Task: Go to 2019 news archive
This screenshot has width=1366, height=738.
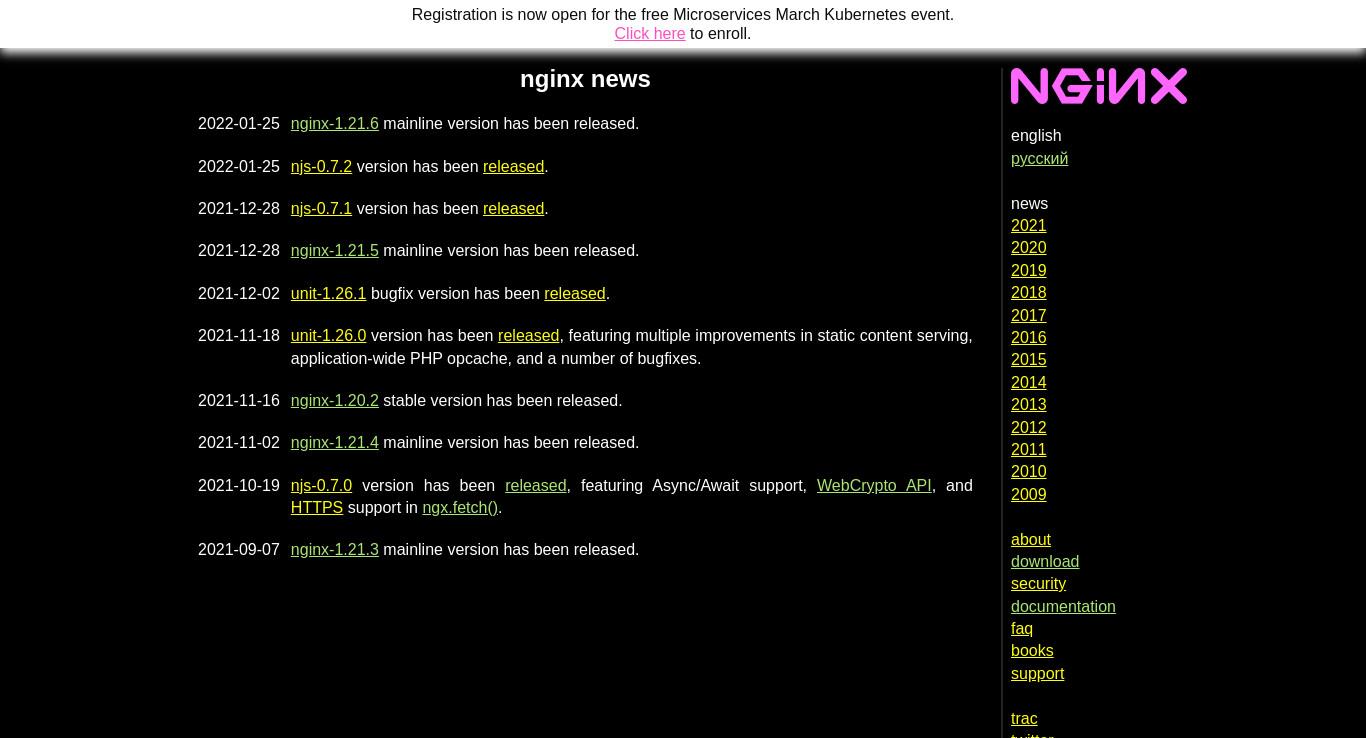Action: pyautogui.click(x=1029, y=270)
